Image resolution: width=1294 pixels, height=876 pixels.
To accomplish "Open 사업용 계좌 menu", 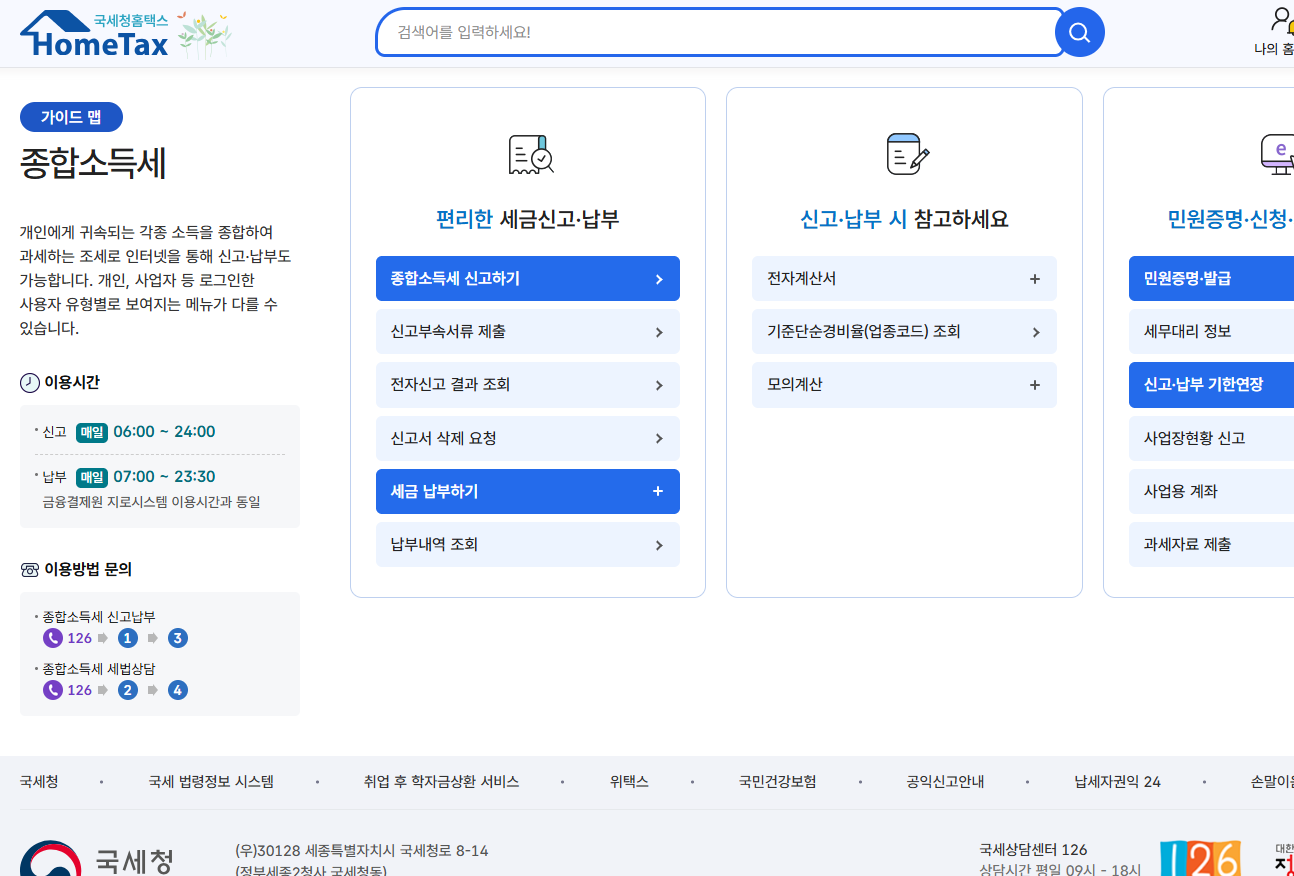I will click(1211, 492).
